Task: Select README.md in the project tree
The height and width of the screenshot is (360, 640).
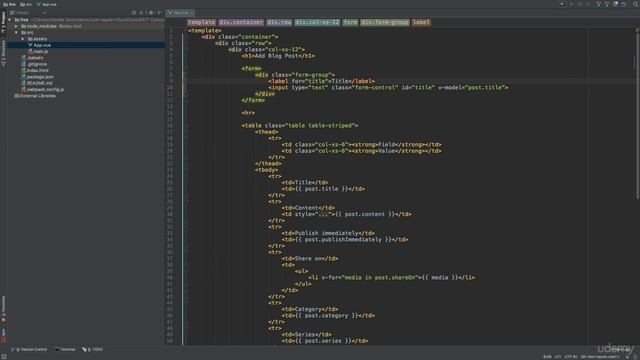Action: 40,83
